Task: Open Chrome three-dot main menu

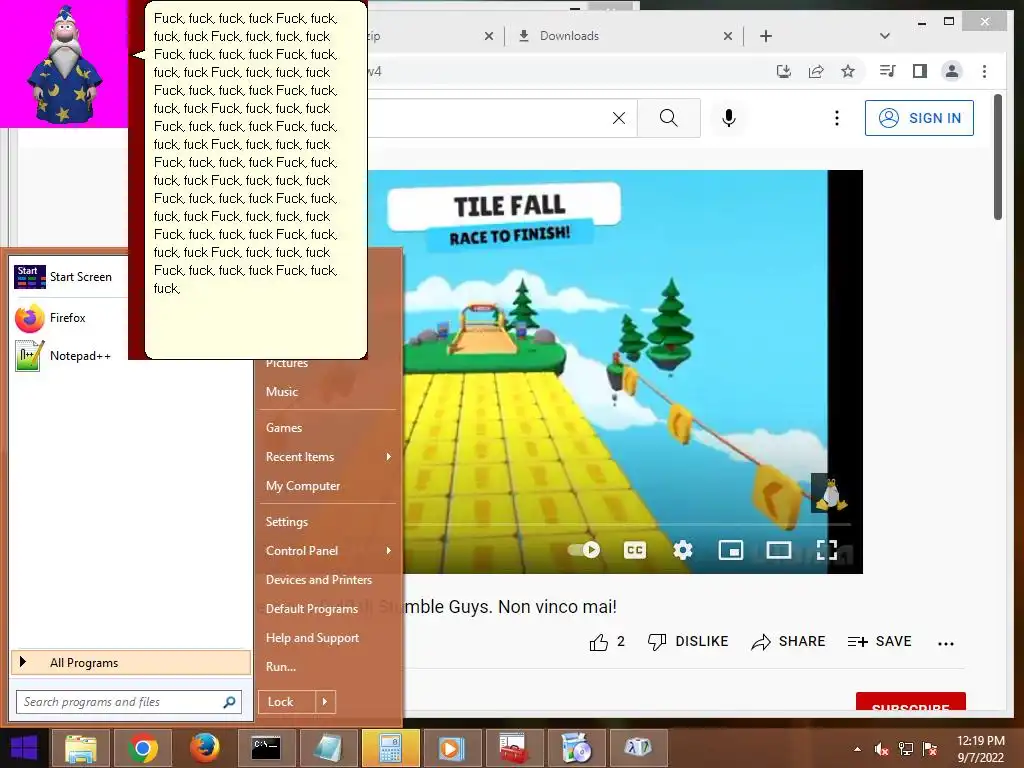Action: point(984,71)
